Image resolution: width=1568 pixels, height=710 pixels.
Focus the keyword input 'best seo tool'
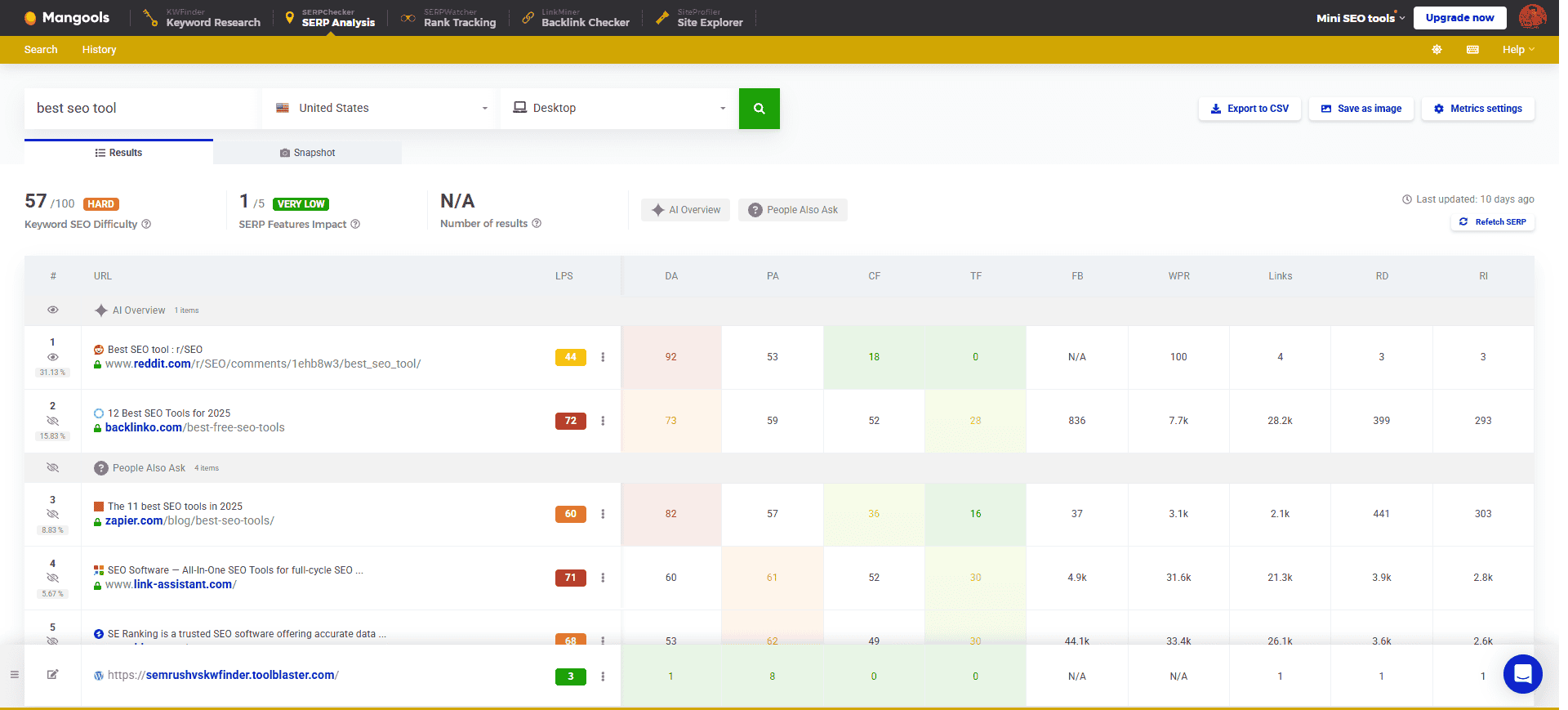pos(143,108)
